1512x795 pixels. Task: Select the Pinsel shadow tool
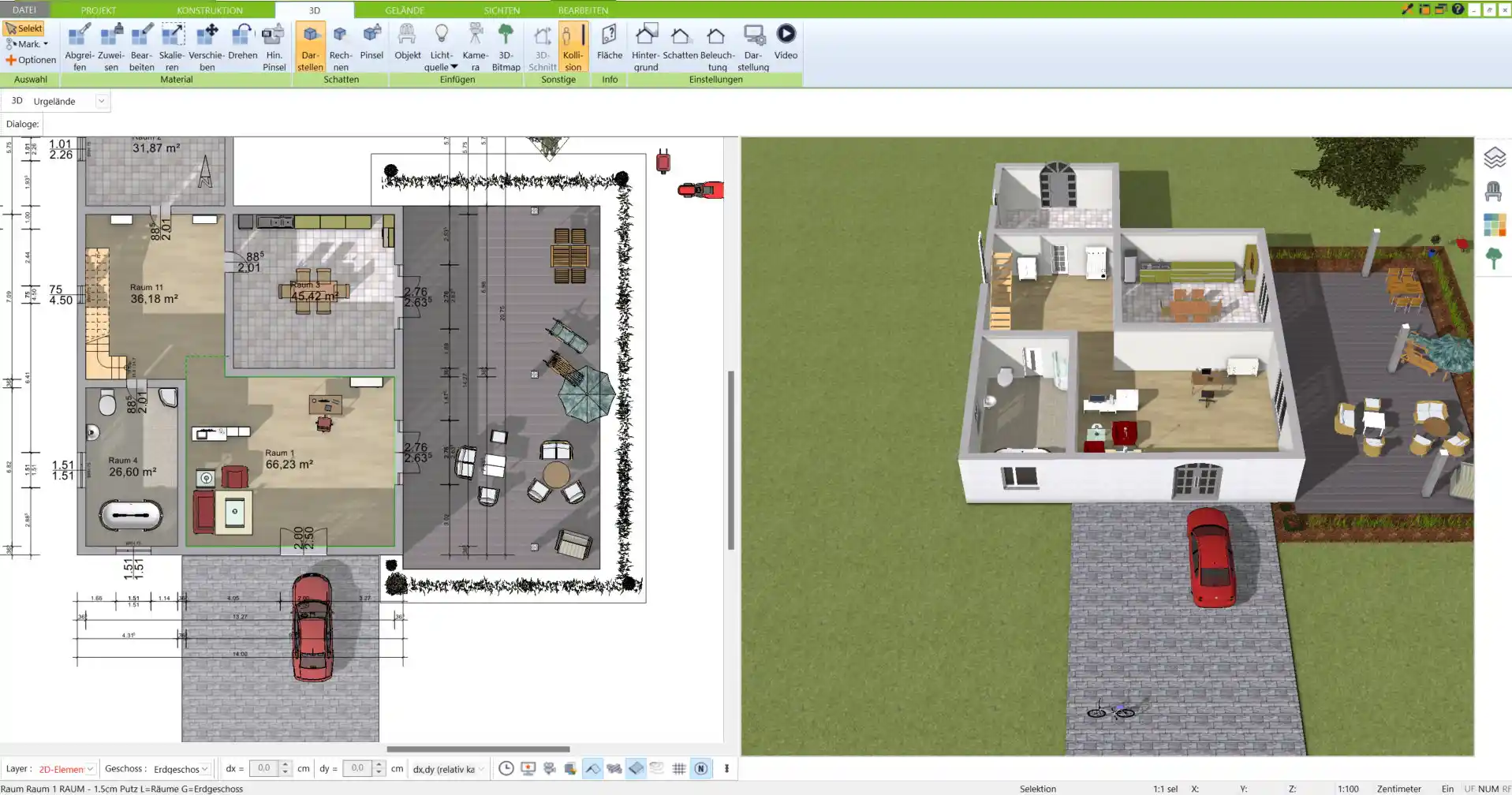pos(371,43)
